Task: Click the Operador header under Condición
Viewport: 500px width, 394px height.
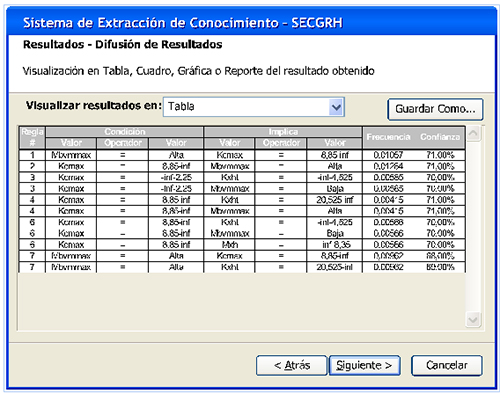Action: pos(123,143)
